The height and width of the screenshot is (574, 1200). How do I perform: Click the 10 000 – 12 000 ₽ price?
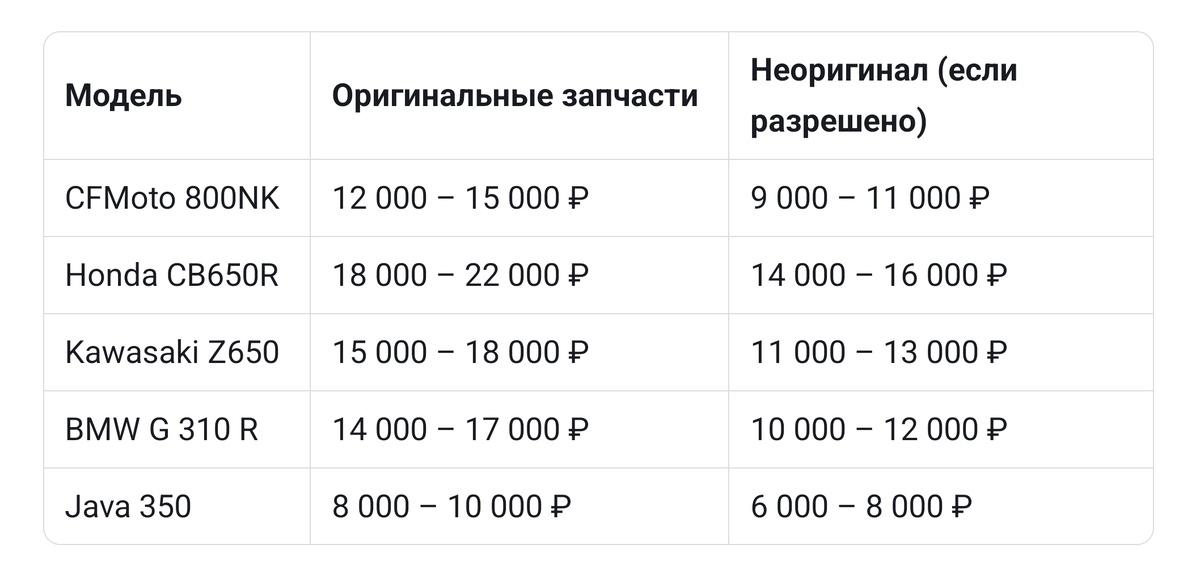[x=880, y=429]
